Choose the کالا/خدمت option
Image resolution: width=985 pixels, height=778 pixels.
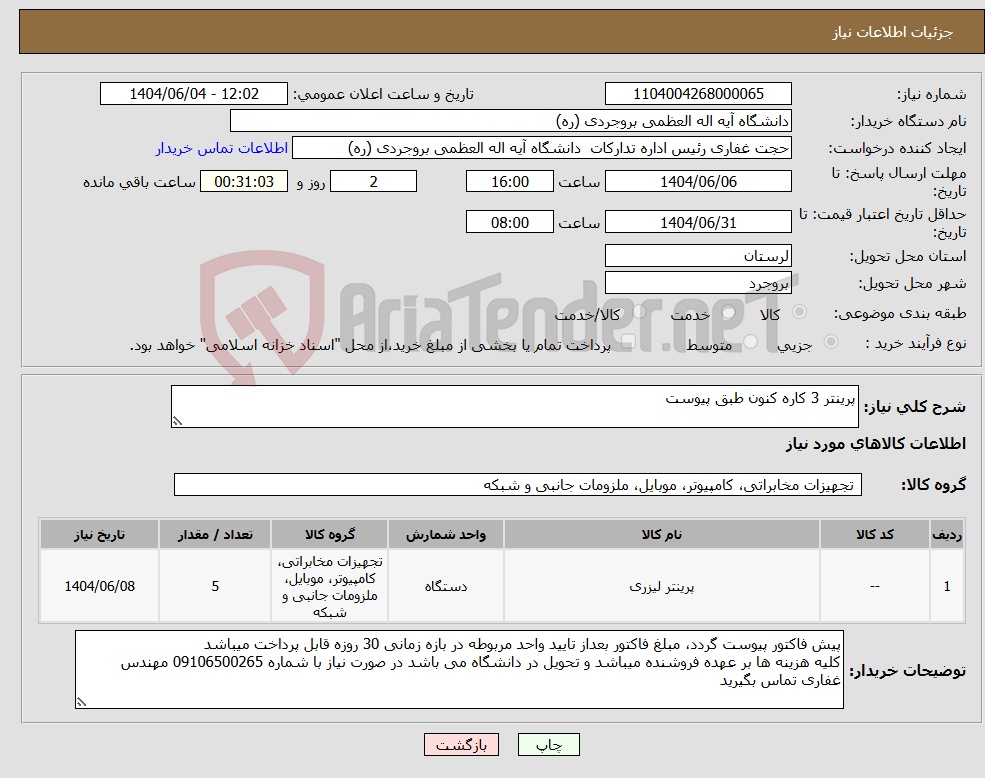pos(640,312)
